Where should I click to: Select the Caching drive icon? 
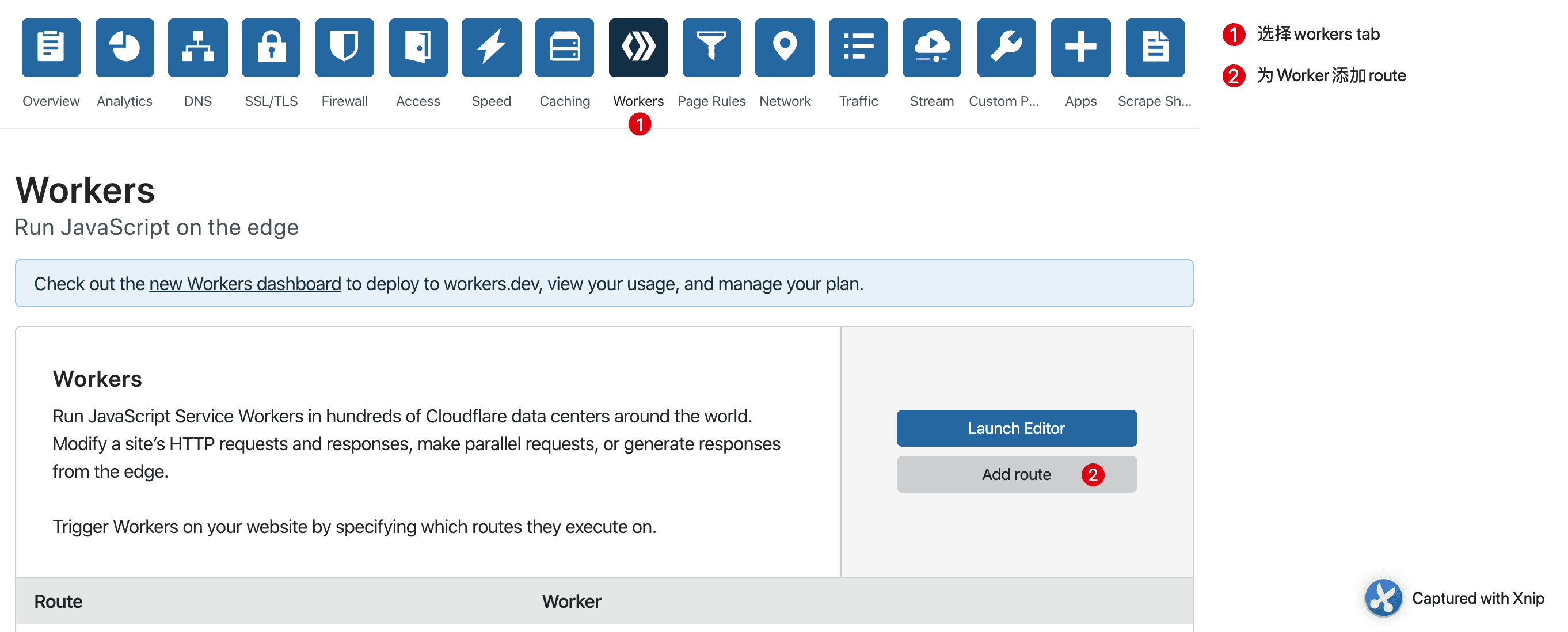[x=564, y=48]
